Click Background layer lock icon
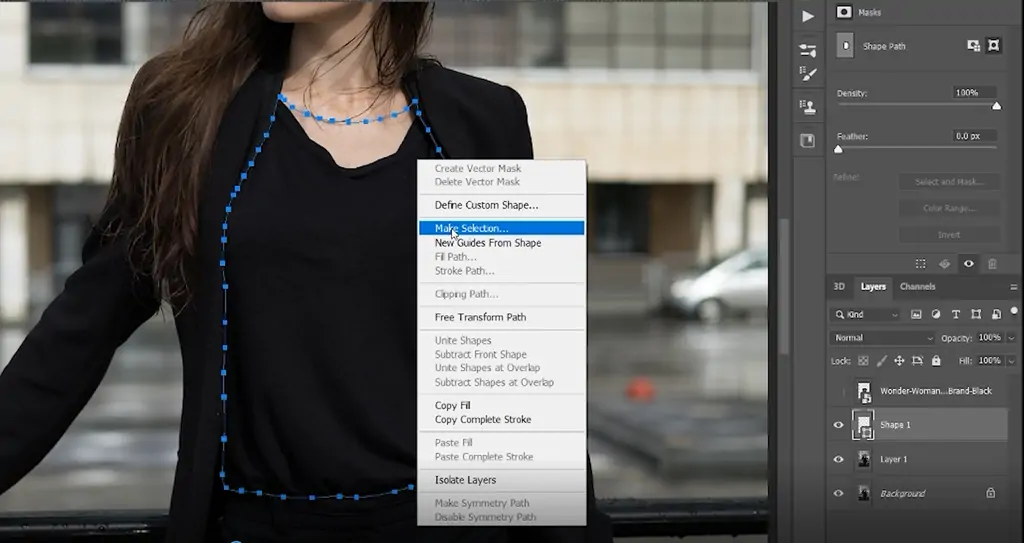Viewport: 1024px width, 543px height. pos(991,493)
